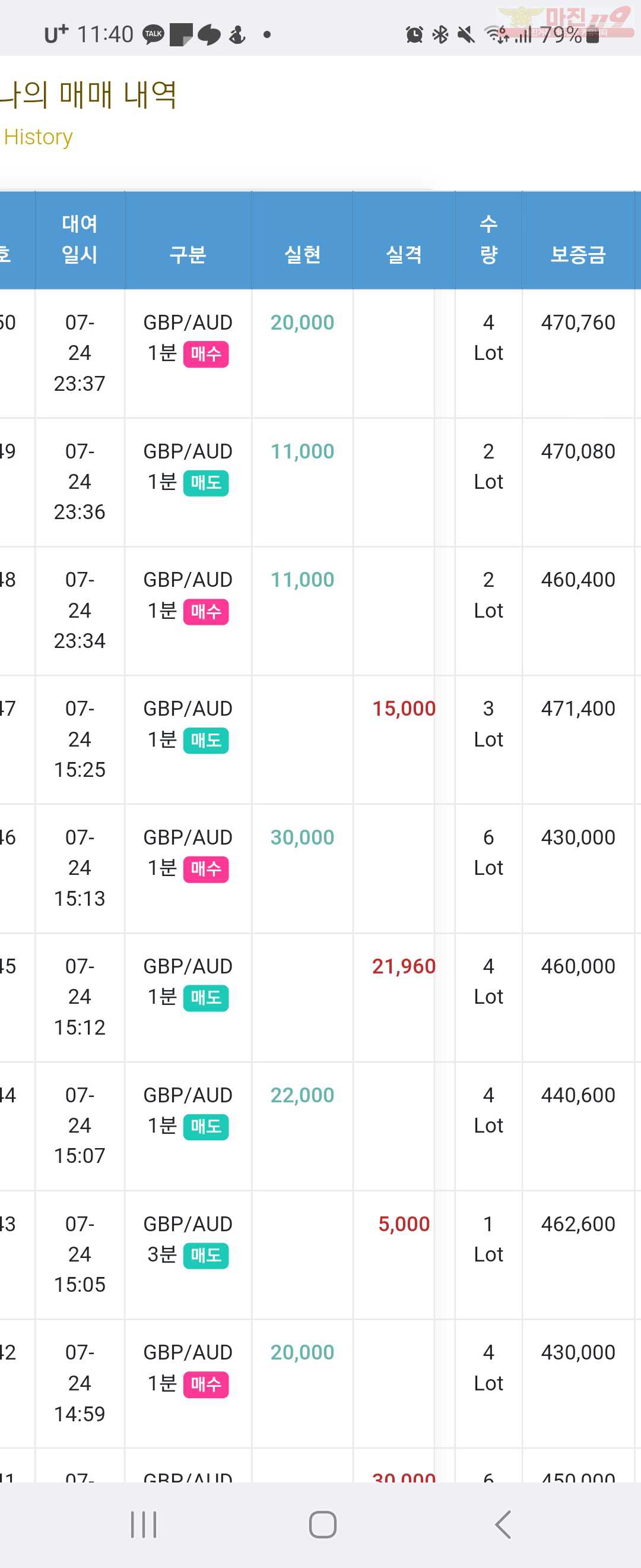The width and height of the screenshot is (641, 1568).
Task: Open the KakaoTalk notification icon
Action: 153,34
